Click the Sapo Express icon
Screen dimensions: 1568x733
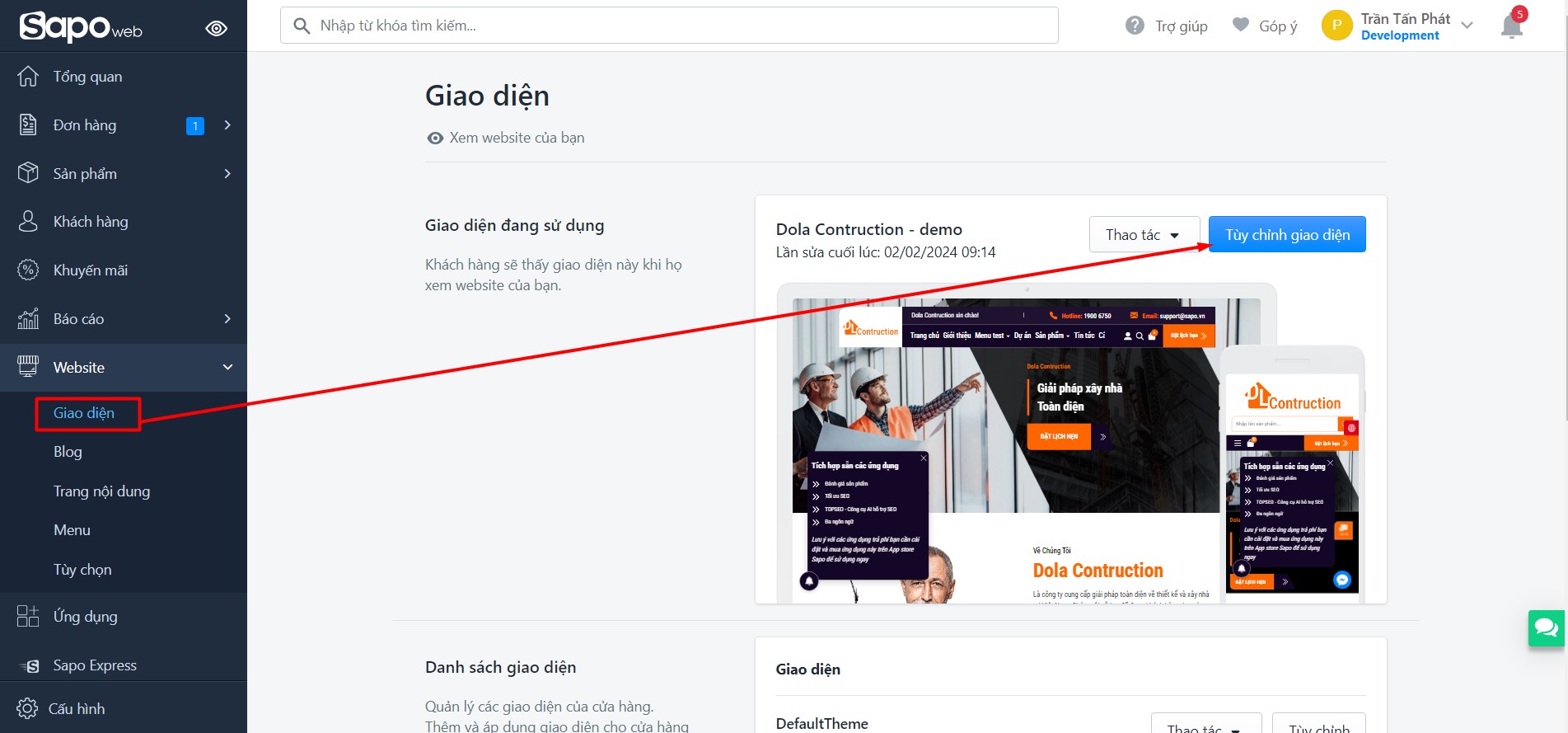(x=30, y=665)
